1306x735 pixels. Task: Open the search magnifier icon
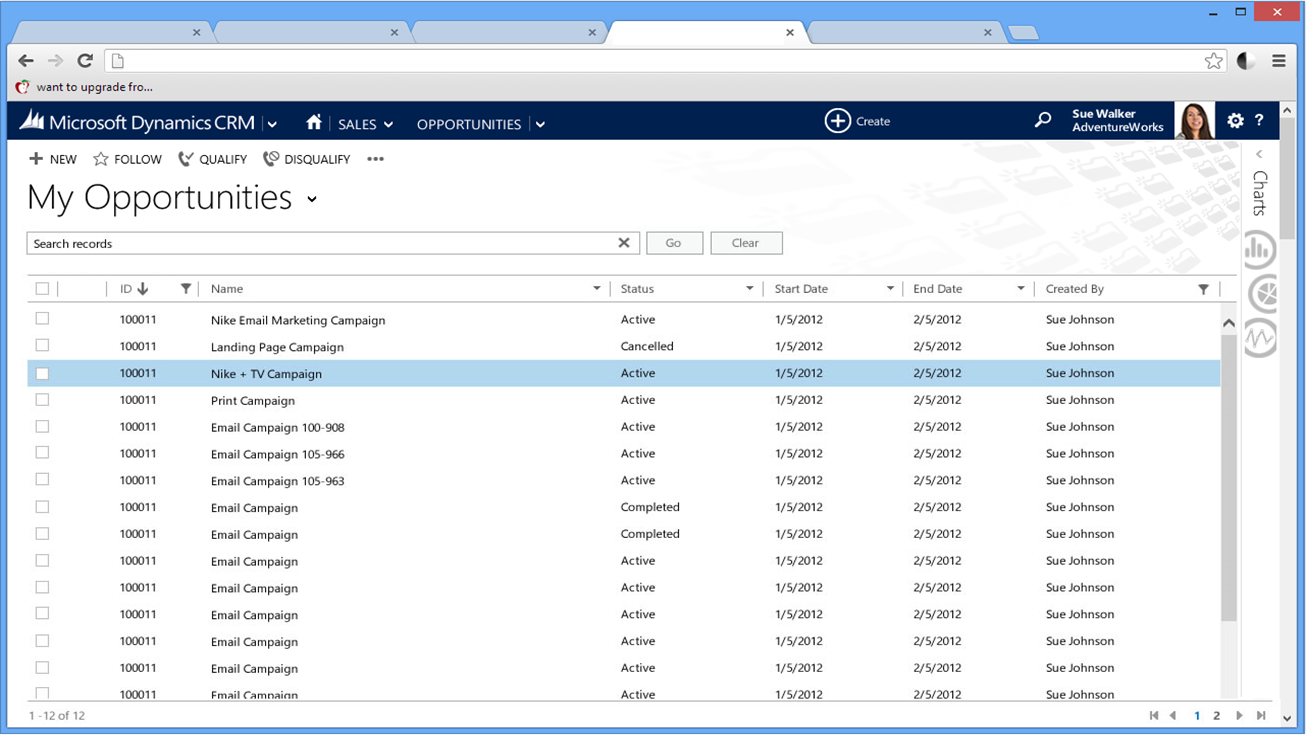(1043, 121)
